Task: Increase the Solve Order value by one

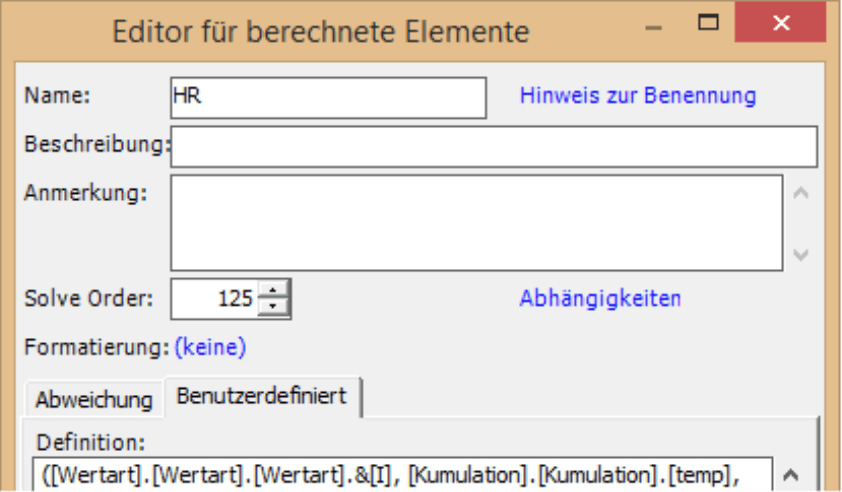Action: (x=273, y=291)
